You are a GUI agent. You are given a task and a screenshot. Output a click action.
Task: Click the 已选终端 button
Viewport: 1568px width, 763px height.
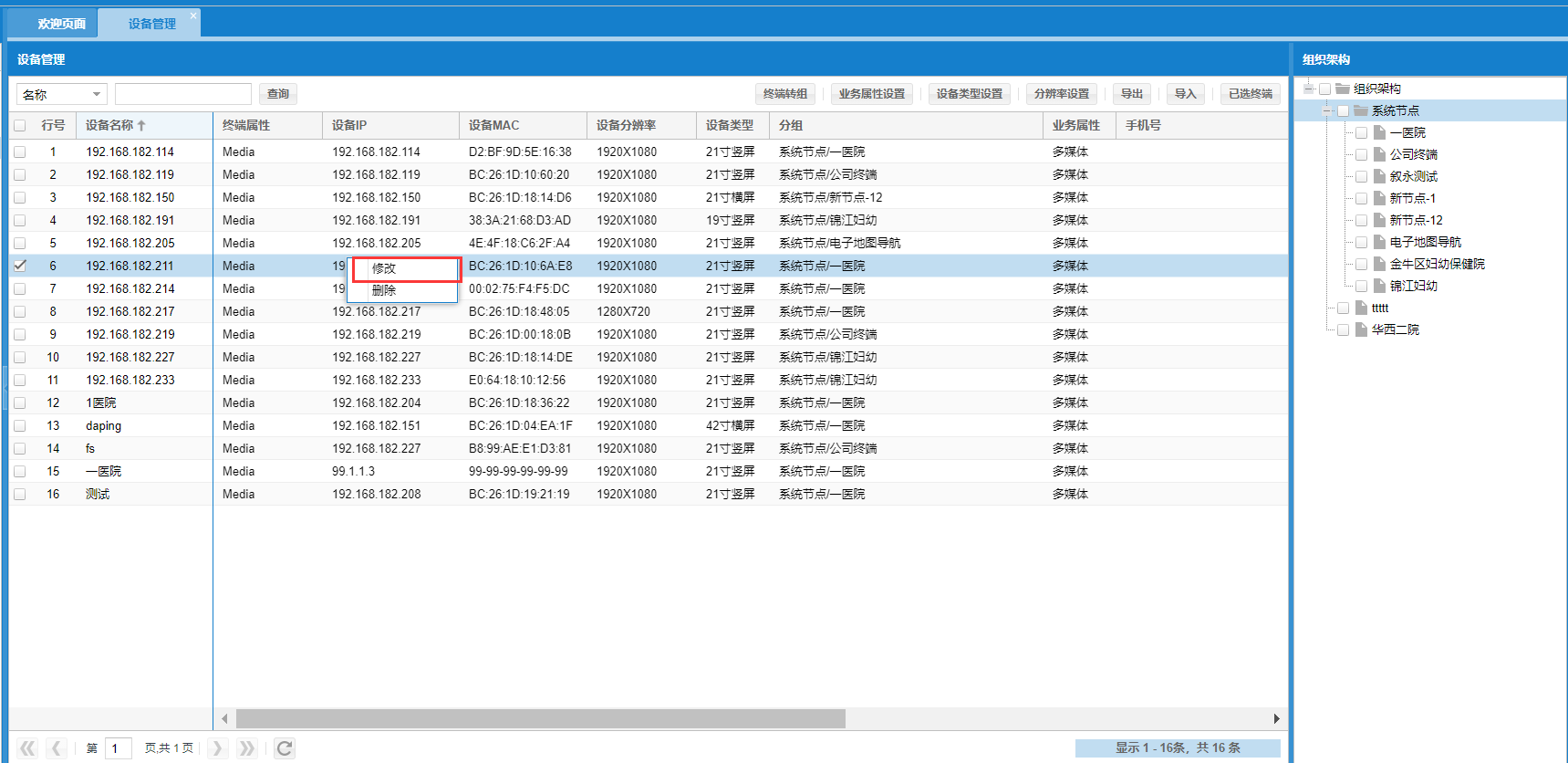tap(1251, 94)
